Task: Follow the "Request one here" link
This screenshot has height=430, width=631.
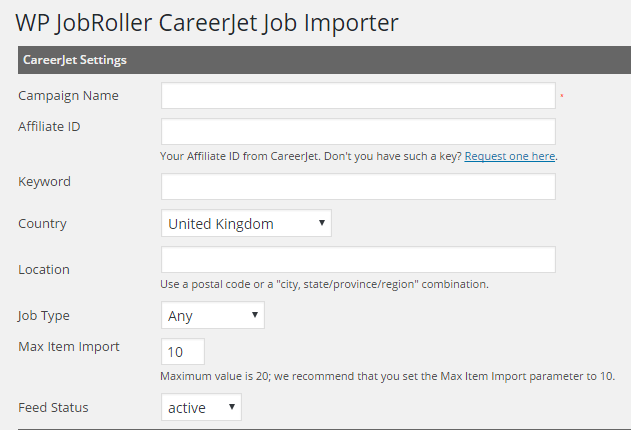Action: tap(510, 156)
